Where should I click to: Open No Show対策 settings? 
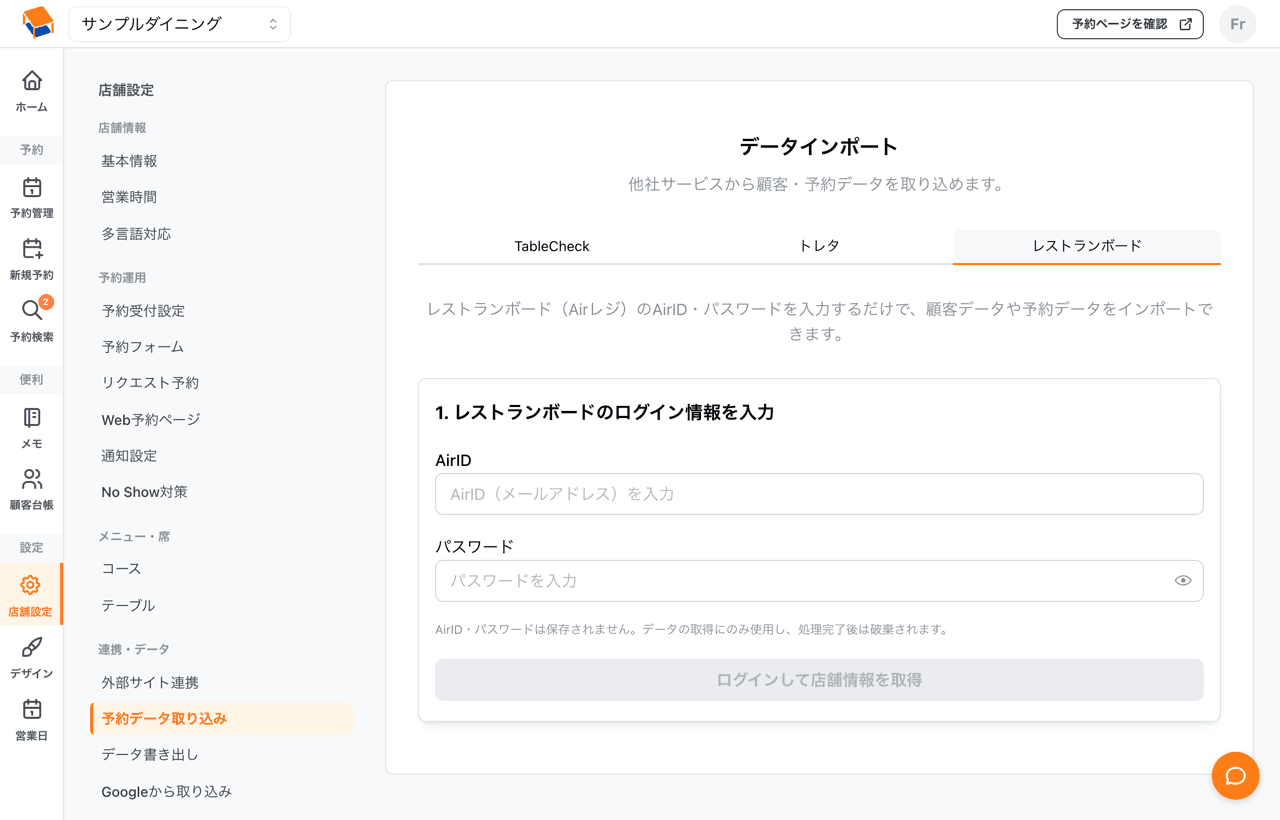144,492
